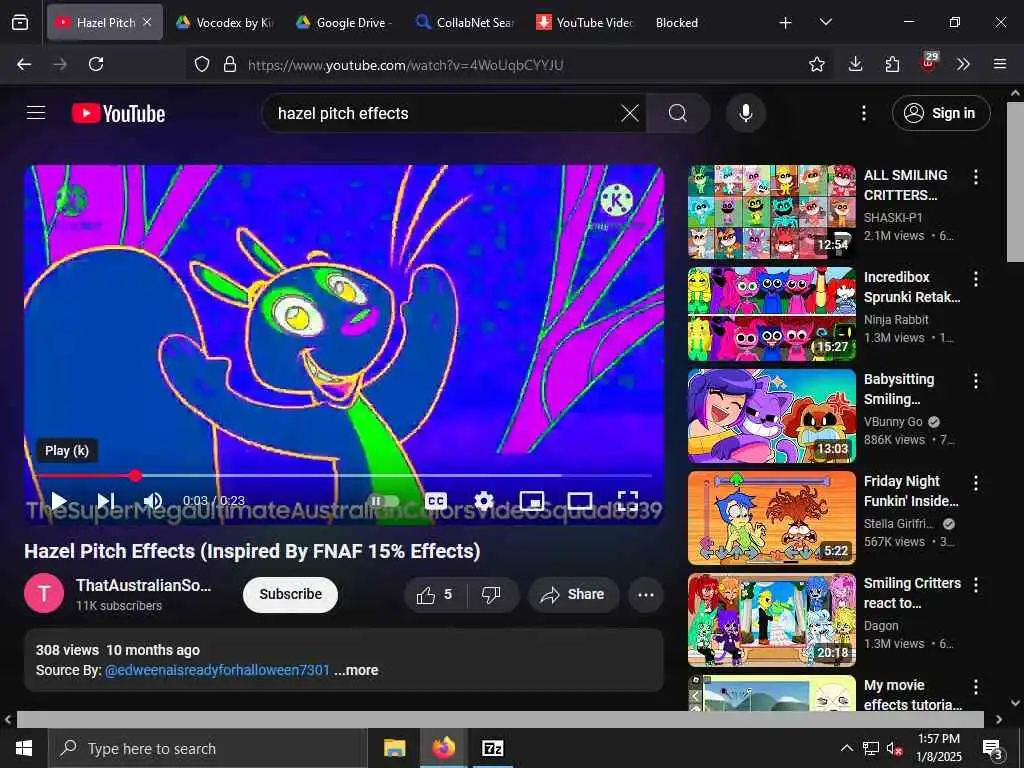Open options for Friday Night Funkin' video

point(976,483)
